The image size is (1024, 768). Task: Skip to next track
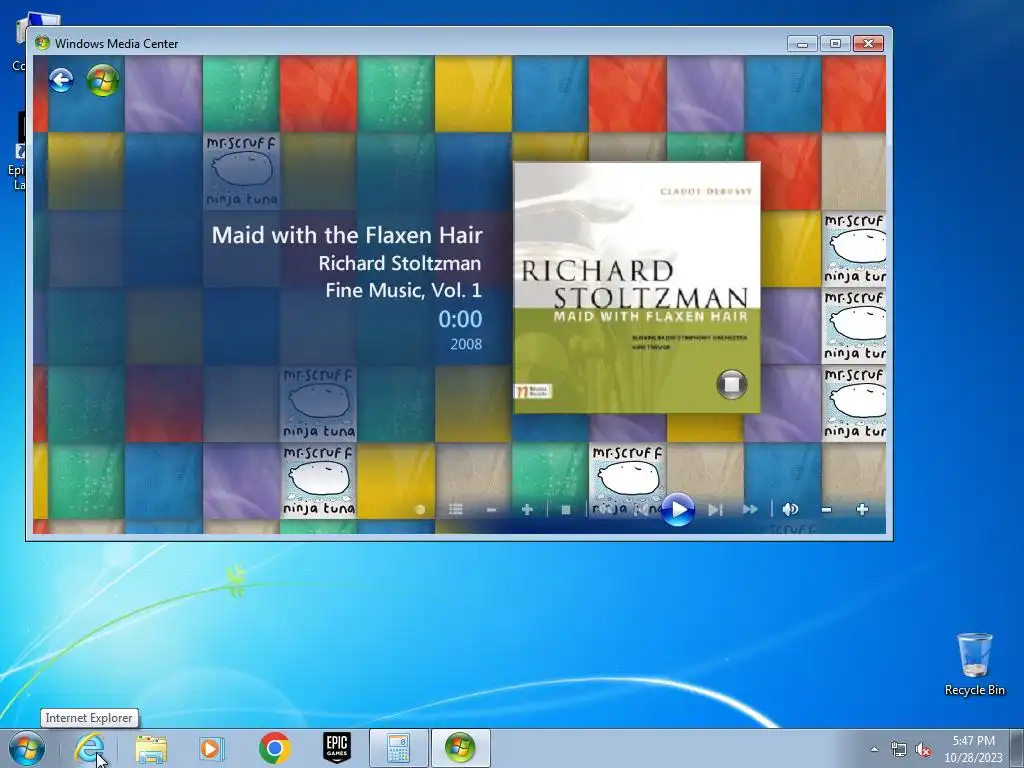(x=716, y=509)
